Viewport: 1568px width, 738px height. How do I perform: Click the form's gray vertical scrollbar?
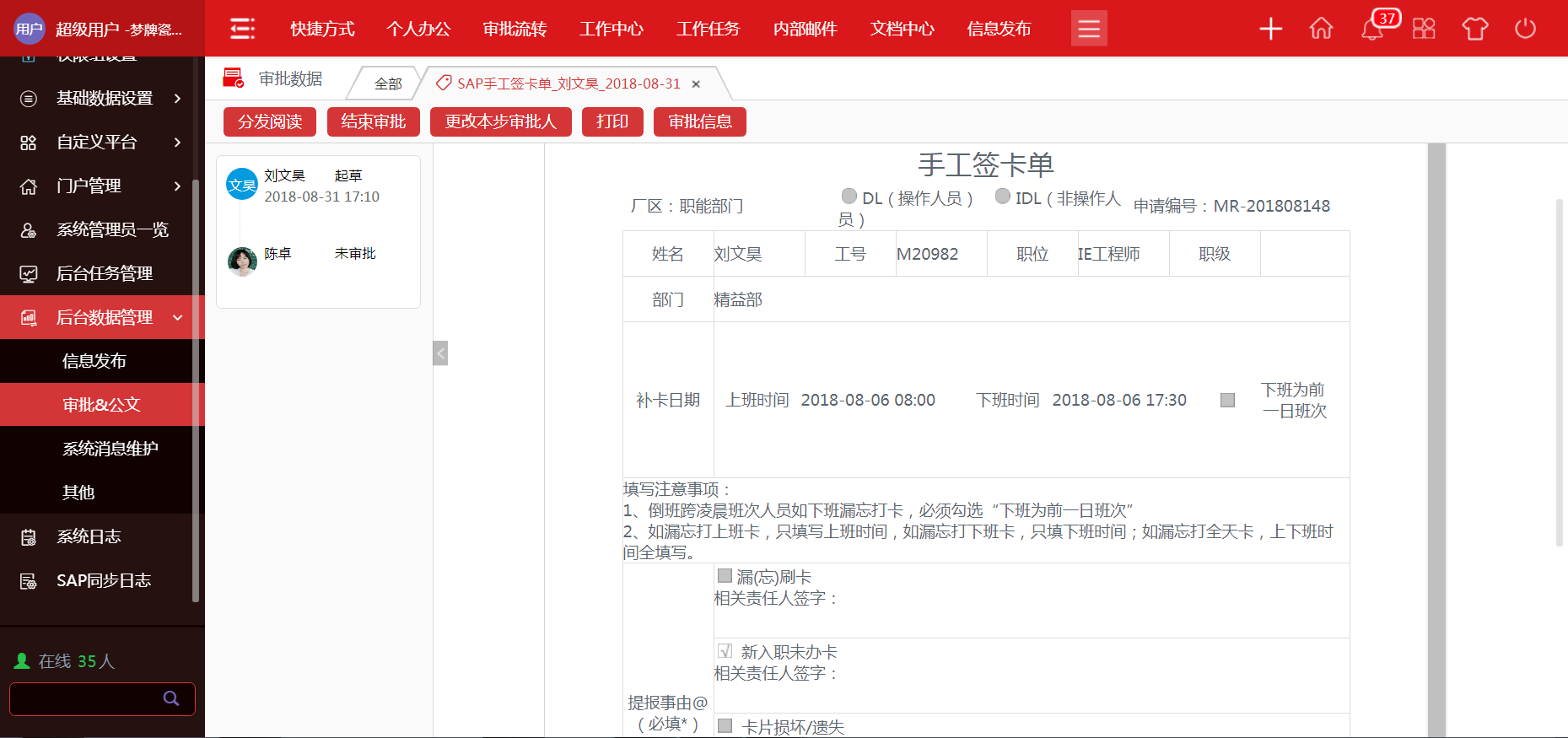click(x=1436, y=440)
